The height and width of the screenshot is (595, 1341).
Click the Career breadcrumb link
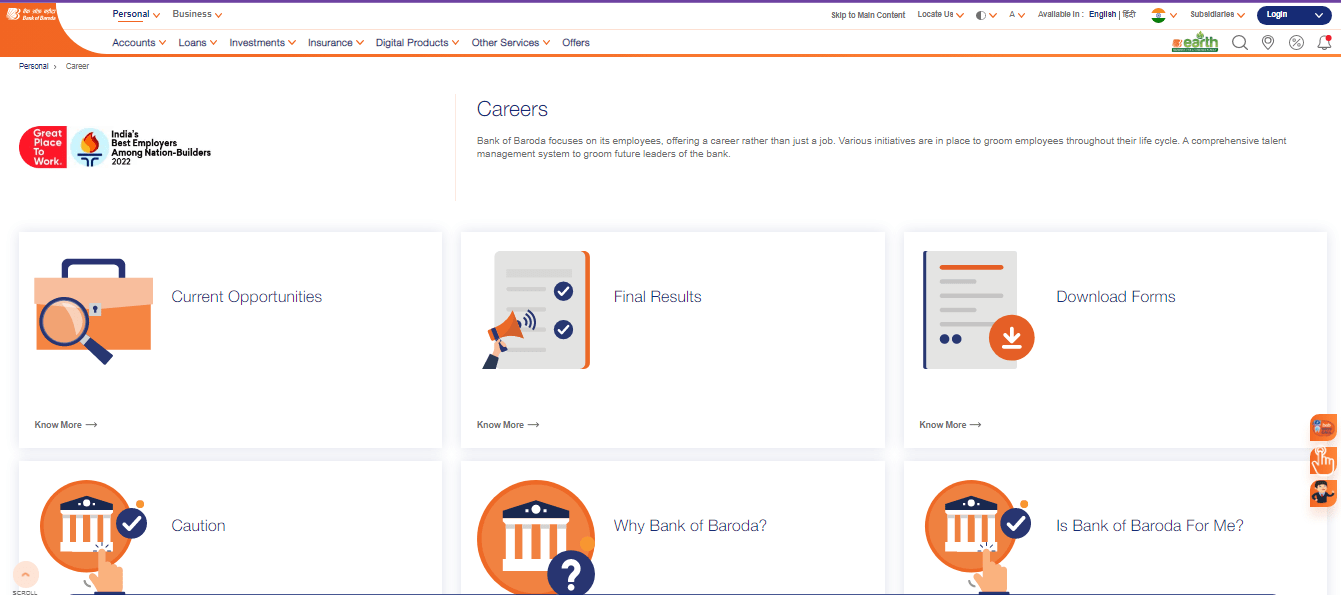coord(77,65)
